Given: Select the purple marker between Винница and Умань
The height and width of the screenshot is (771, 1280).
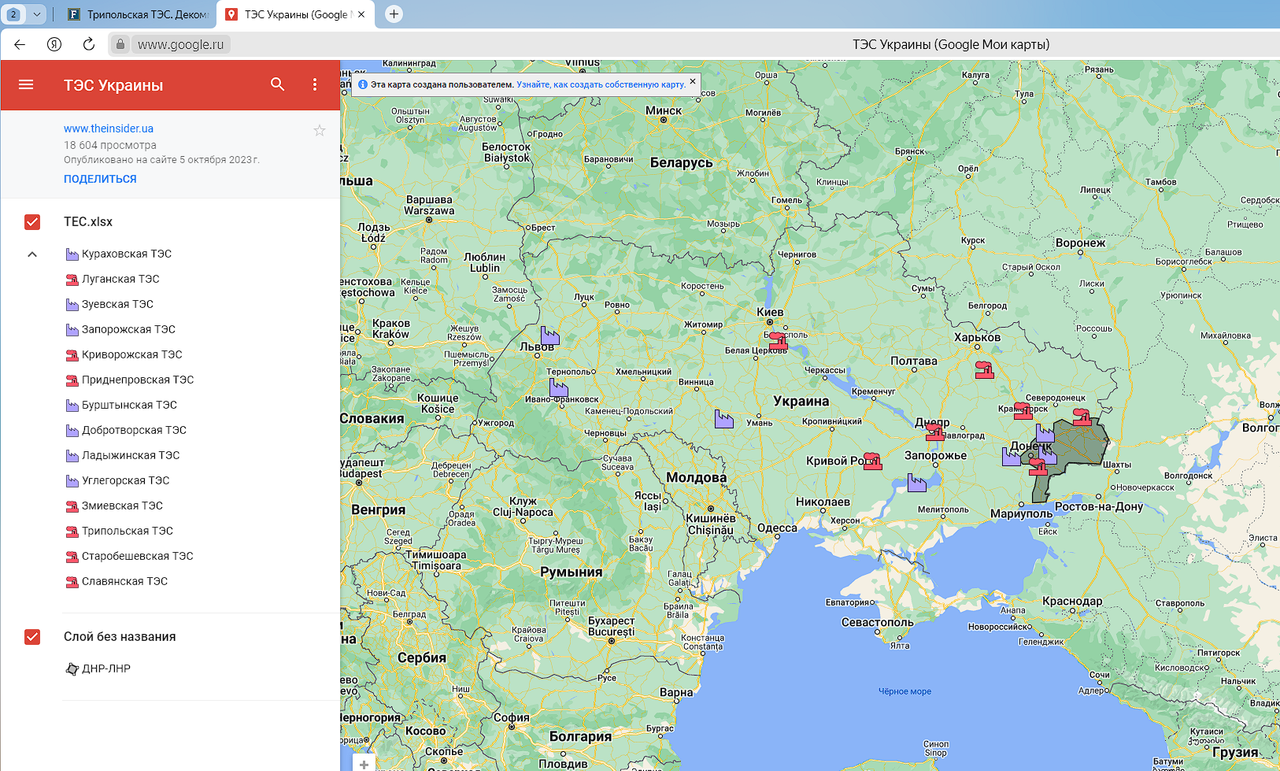Looking at the screenshot, I should click(724, 419).
